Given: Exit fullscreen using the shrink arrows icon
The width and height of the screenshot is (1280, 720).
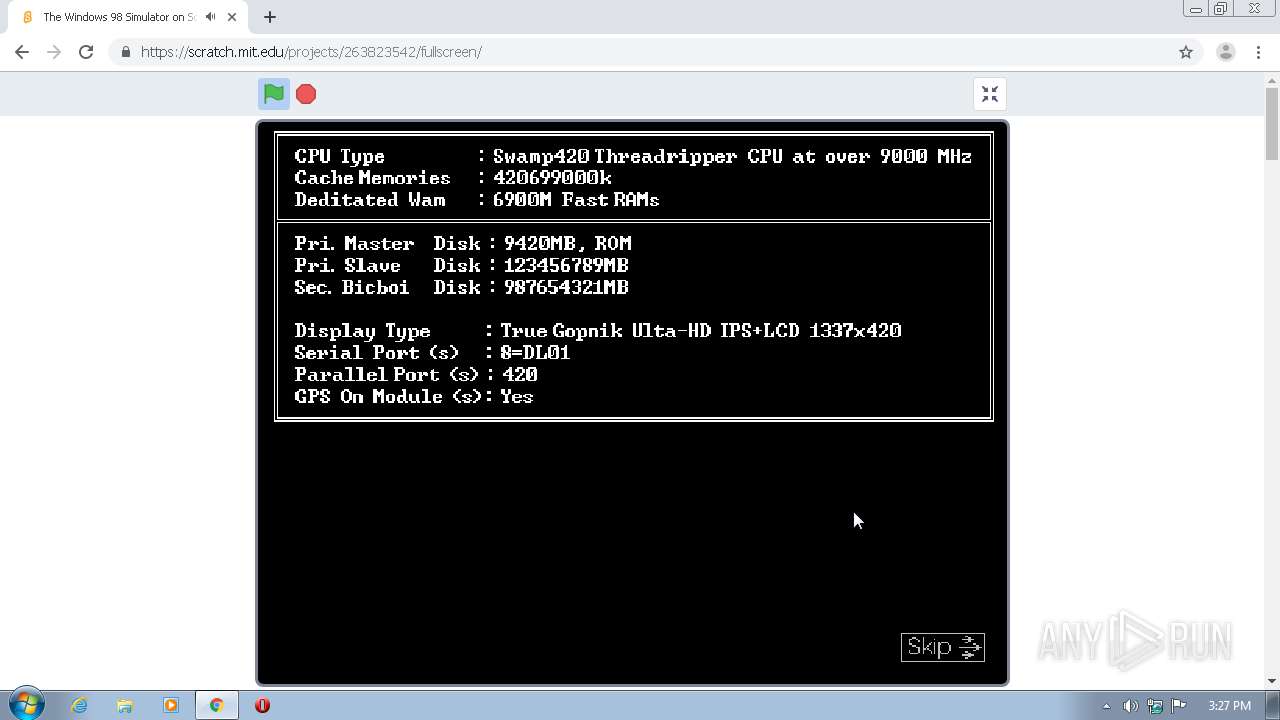Looking at the screenshot, I should click(990, 94).
